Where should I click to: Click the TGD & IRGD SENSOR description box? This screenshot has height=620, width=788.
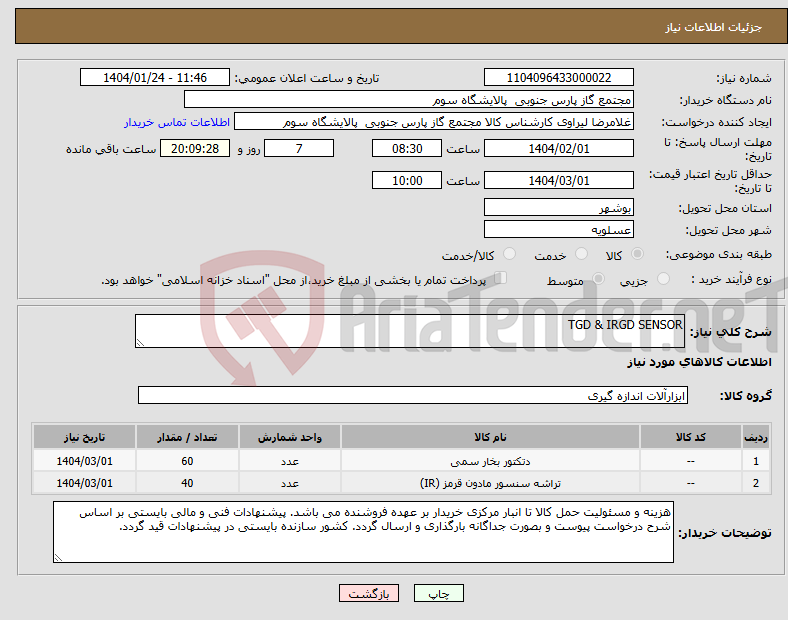coord(410,331)
